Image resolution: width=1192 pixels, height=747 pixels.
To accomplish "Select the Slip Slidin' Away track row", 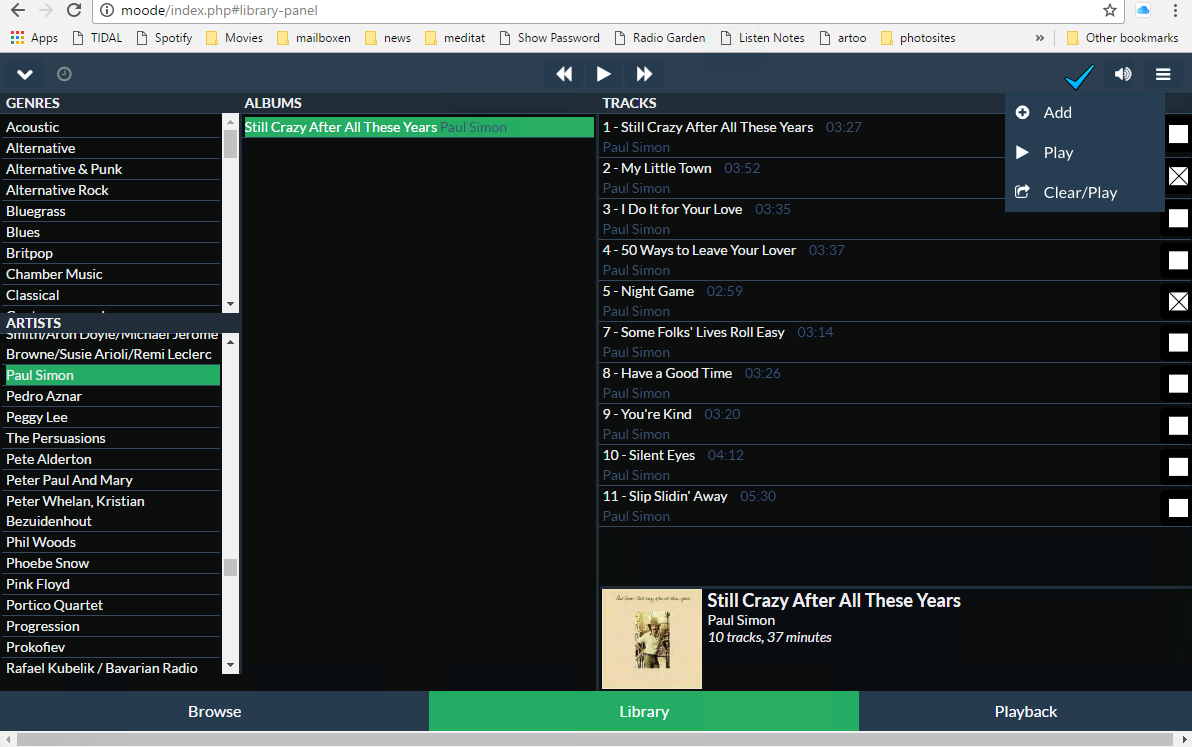I will (x=882, y=506).
